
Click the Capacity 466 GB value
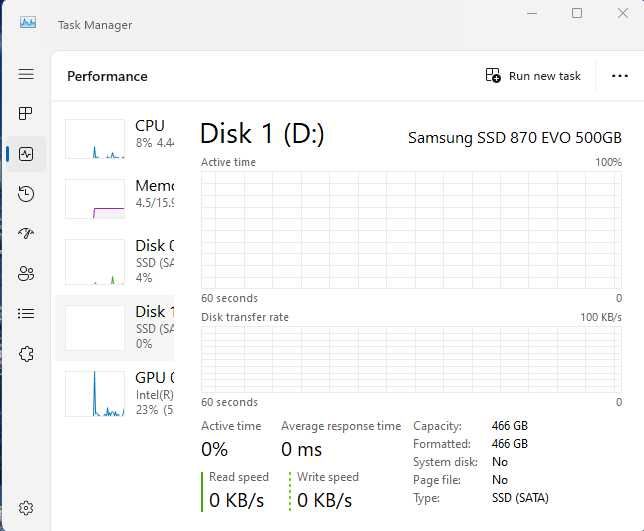[510, 425]
